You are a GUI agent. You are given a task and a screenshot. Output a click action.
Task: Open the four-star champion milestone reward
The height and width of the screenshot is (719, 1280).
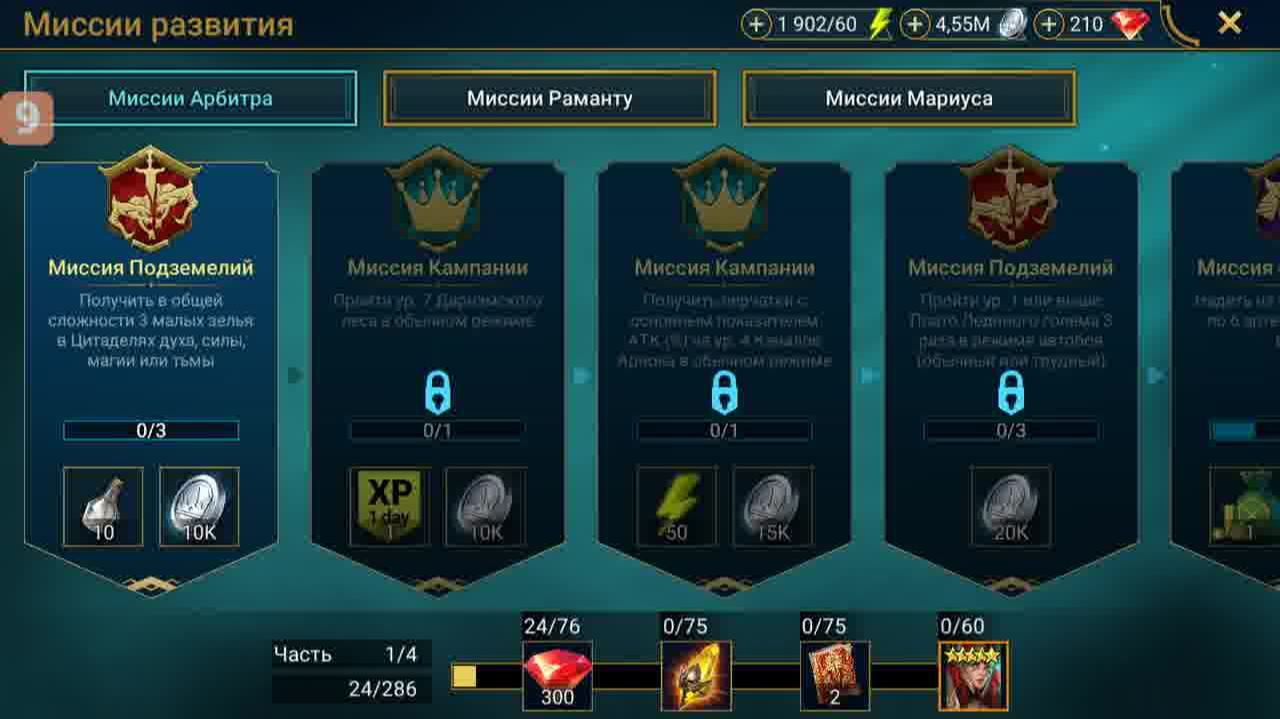973,676
